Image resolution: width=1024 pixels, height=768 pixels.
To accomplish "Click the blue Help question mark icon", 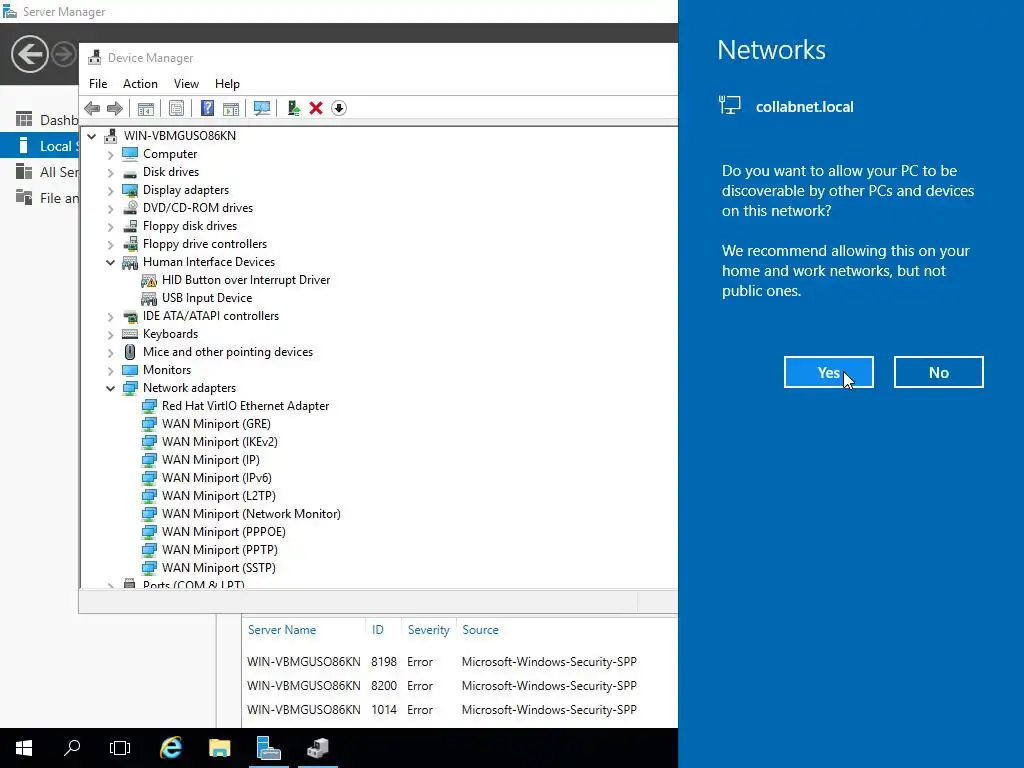I will point(207,108).
